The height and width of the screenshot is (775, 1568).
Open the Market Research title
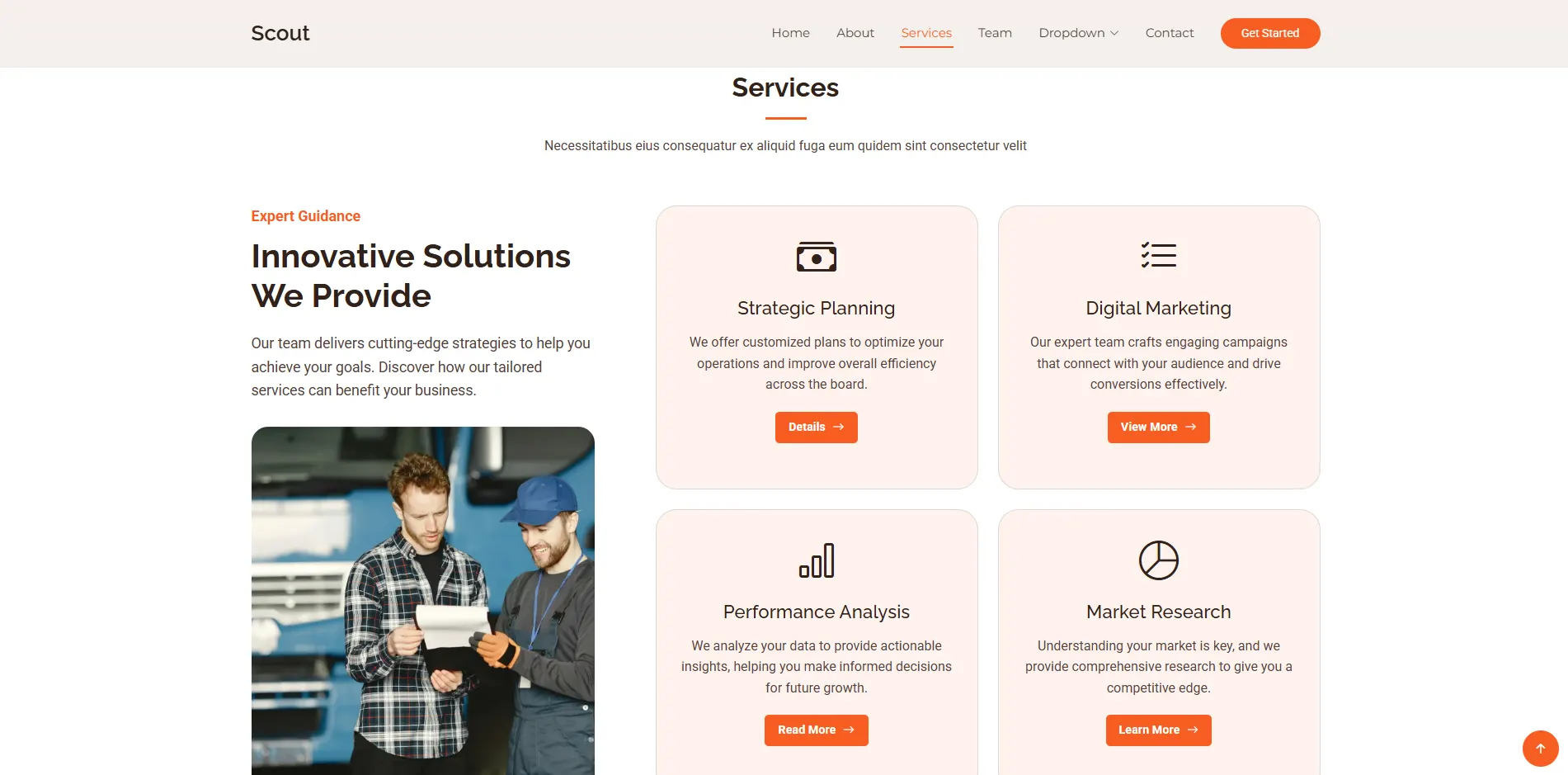click(1158, 612)
